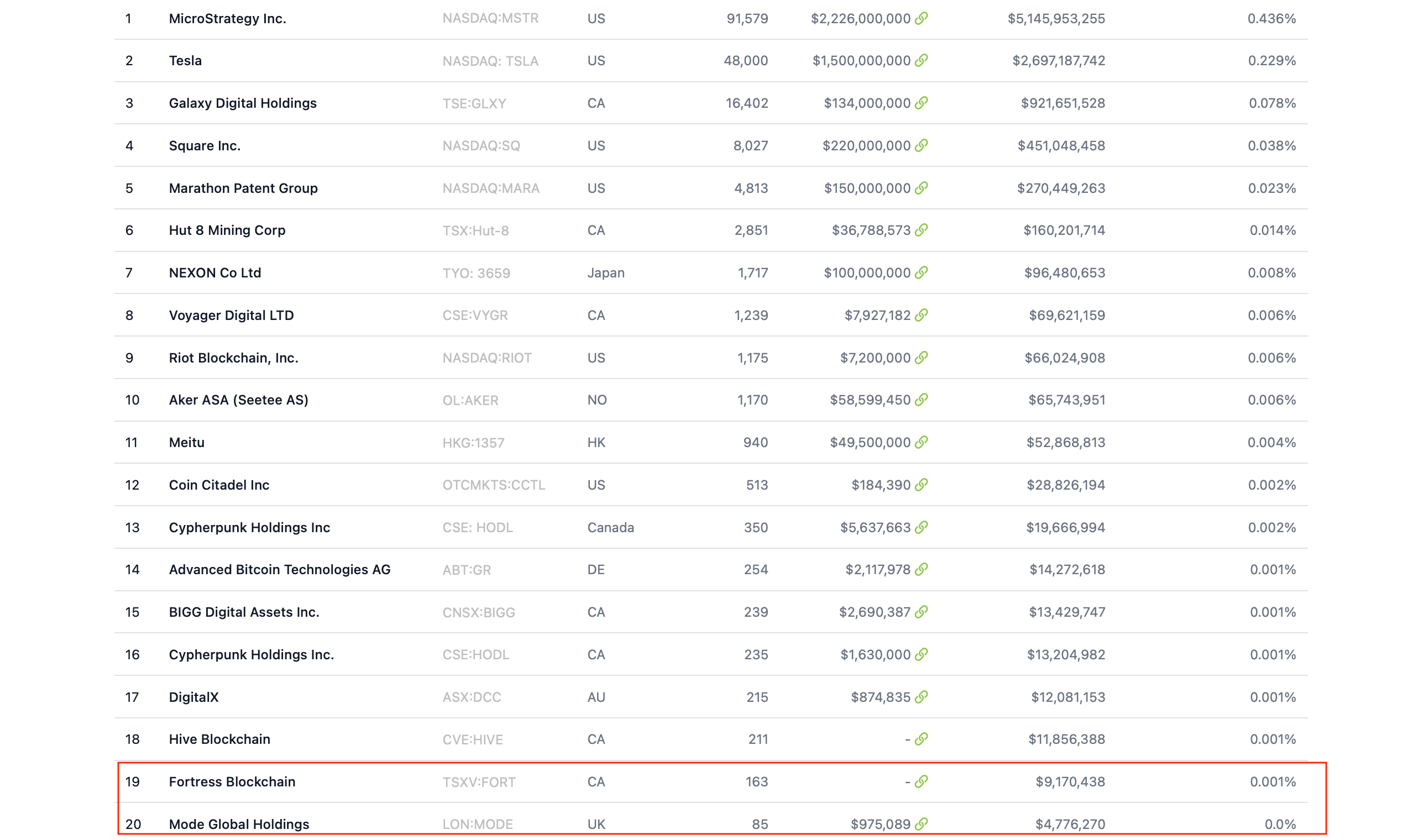Click the TSXV:FORT ticker

click(479, 782)
